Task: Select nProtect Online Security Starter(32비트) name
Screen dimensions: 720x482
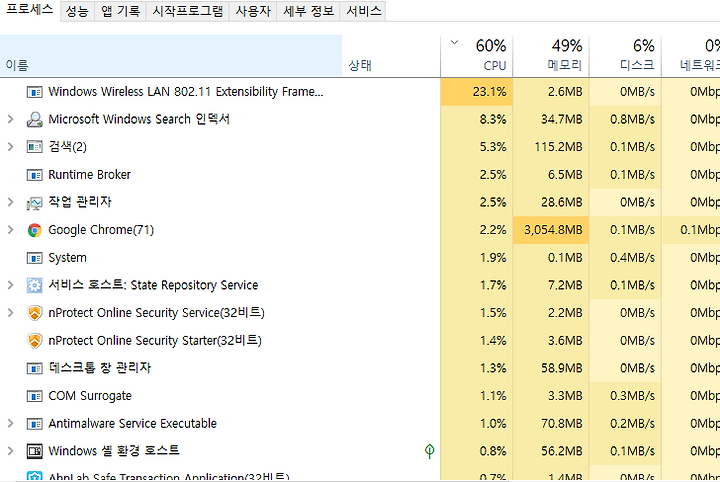Action: click(x=155, y=341)
